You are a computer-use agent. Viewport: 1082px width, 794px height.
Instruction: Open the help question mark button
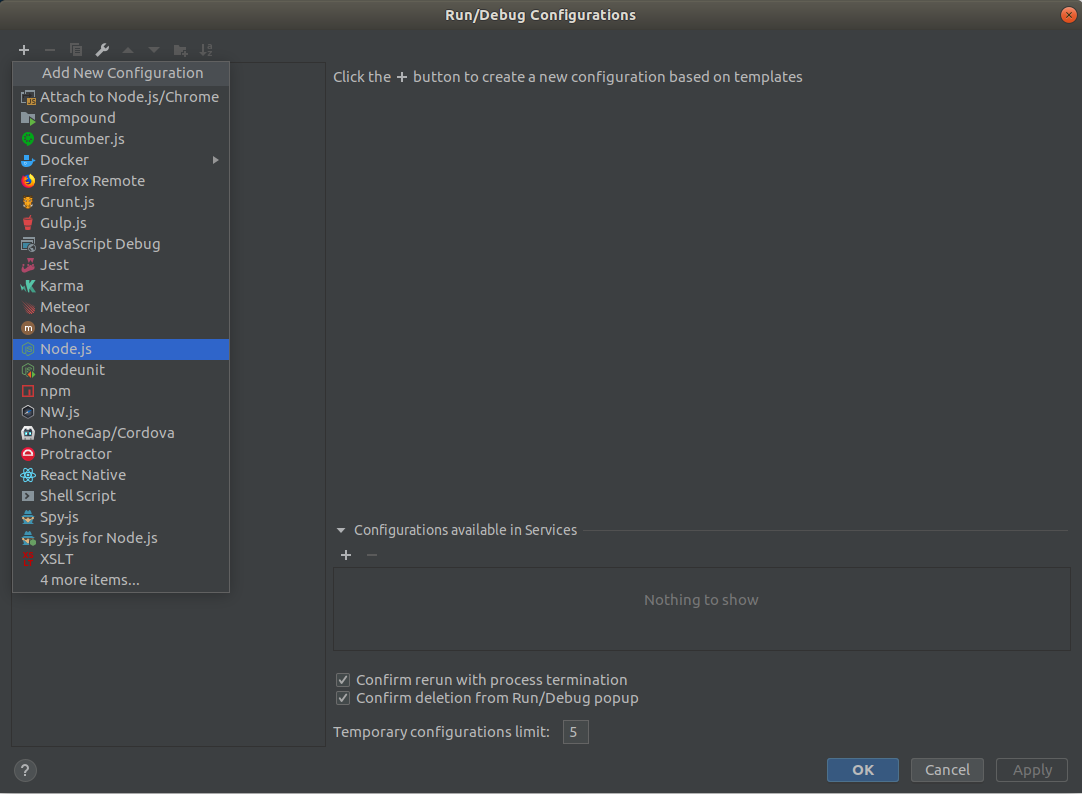pyautogui.click(x=25, y=771)
